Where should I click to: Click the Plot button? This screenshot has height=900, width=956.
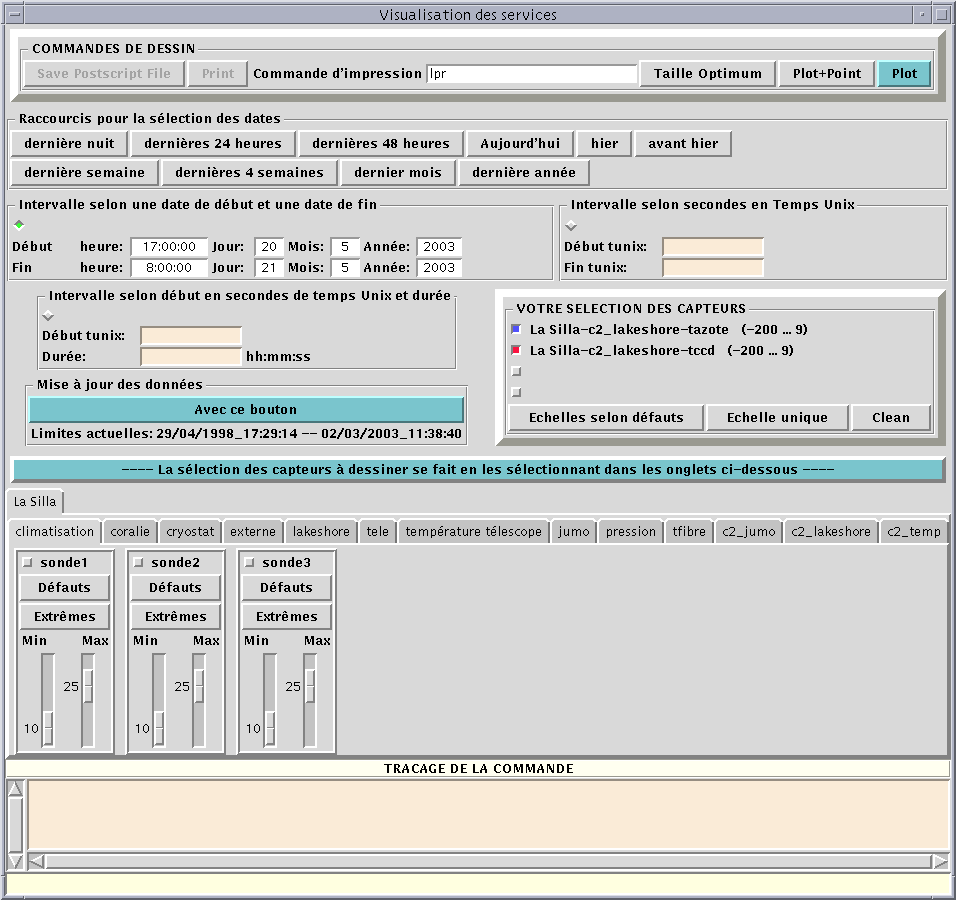point(904,73)
